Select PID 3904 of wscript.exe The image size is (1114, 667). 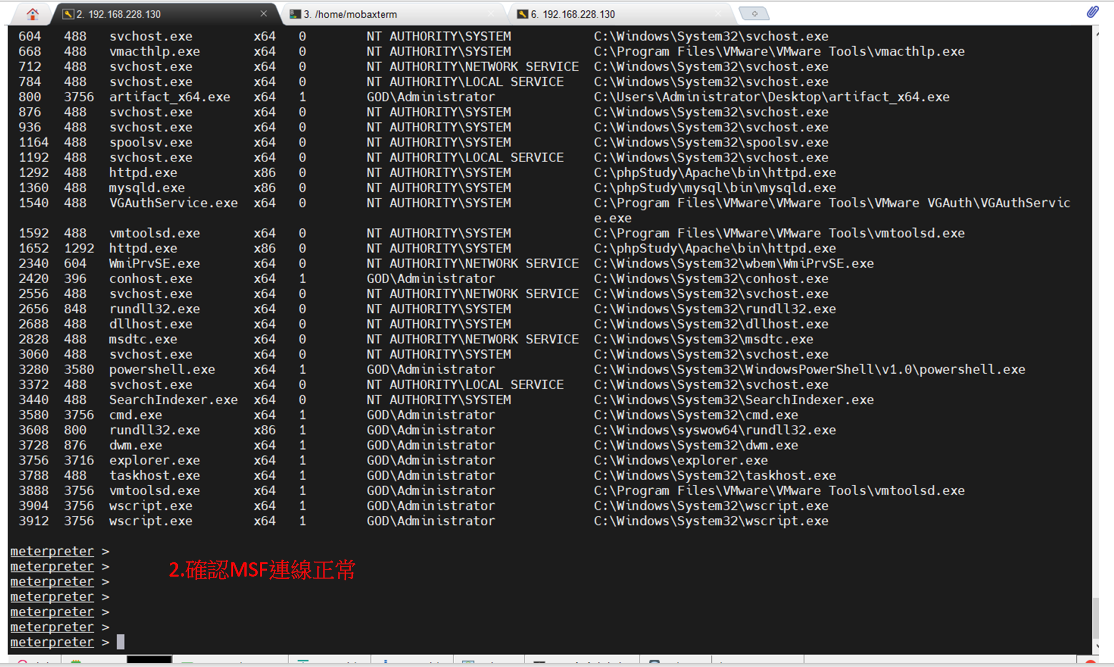(33, 506)
